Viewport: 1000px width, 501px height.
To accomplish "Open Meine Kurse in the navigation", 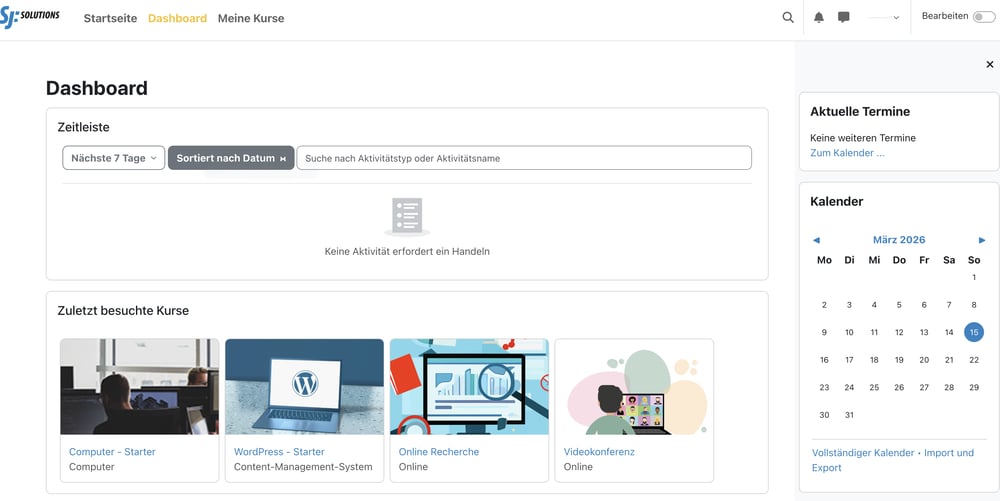I will click(x=251, y=18).
